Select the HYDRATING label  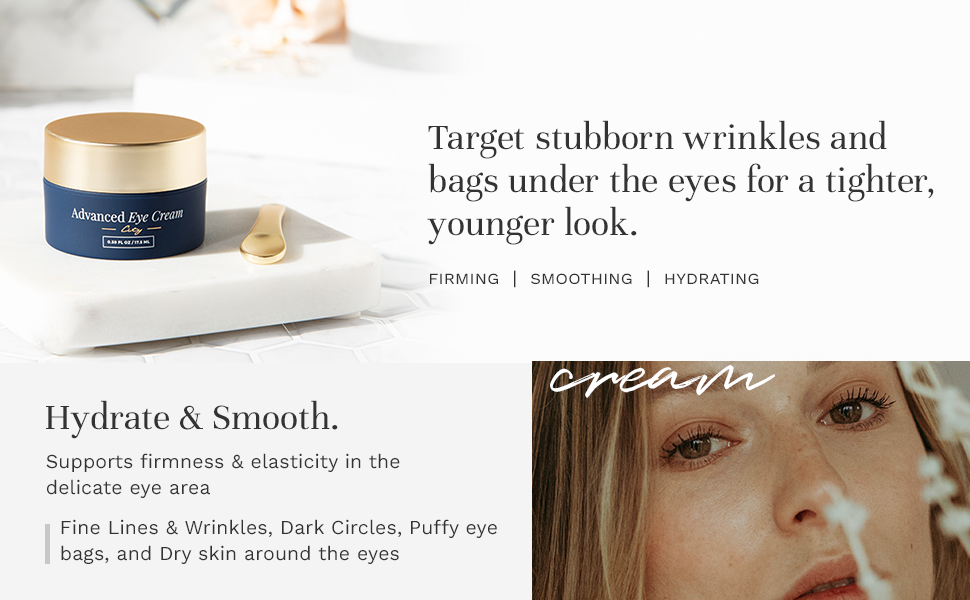[712, 279]
